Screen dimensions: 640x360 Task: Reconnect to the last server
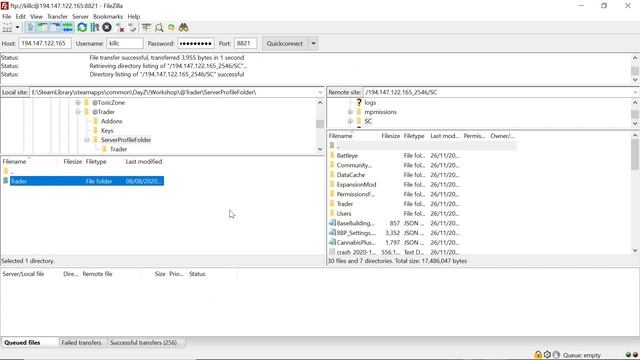pos(132,27)
